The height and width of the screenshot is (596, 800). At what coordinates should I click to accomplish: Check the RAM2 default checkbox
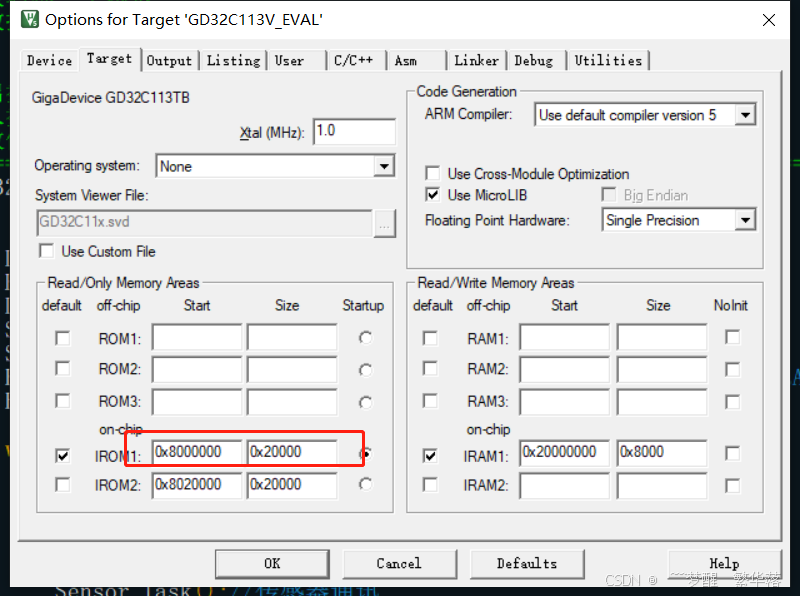430,368
